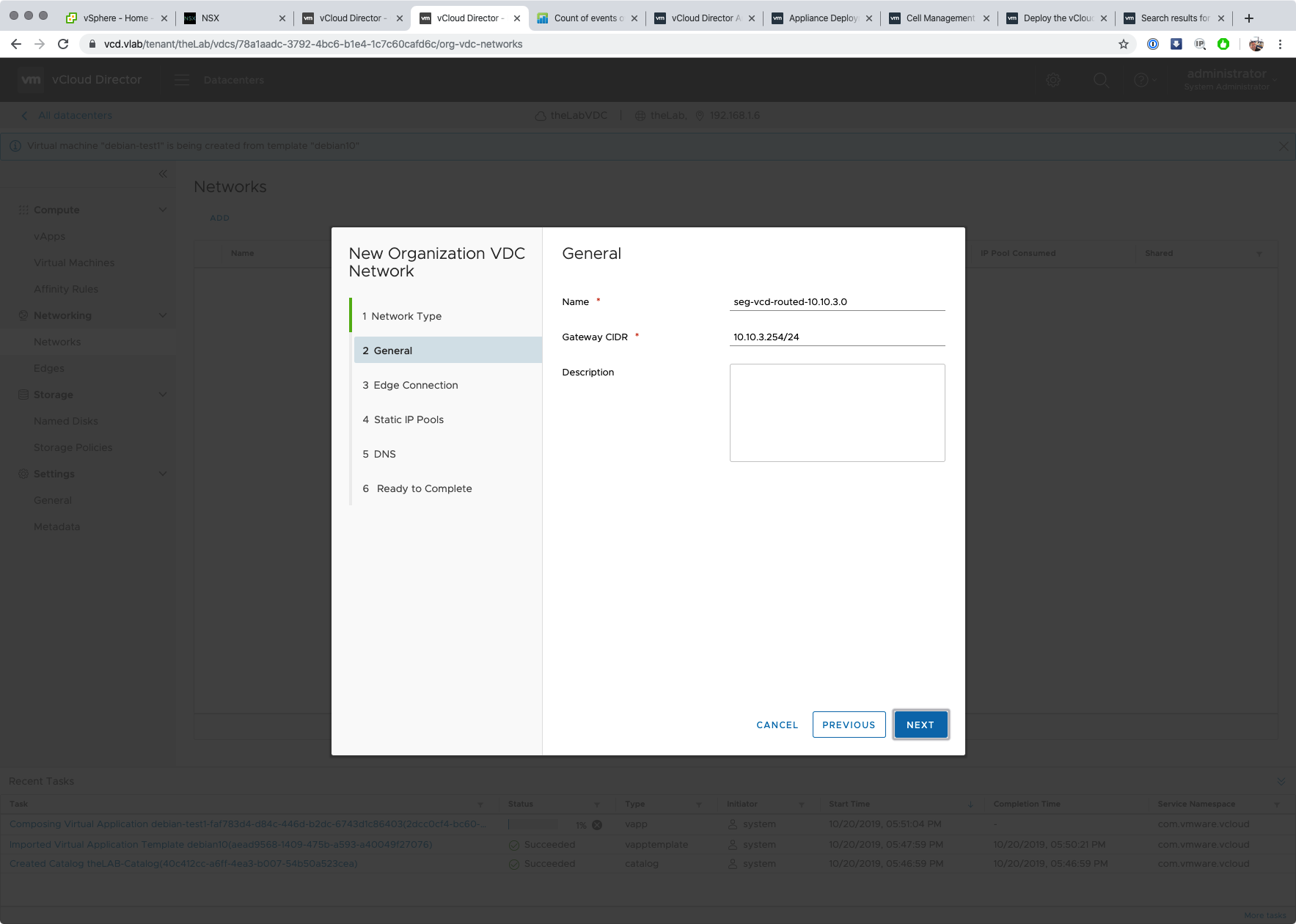Collapse the Networking sidebar section
The image size is (1296, 924).
point(163,315)
